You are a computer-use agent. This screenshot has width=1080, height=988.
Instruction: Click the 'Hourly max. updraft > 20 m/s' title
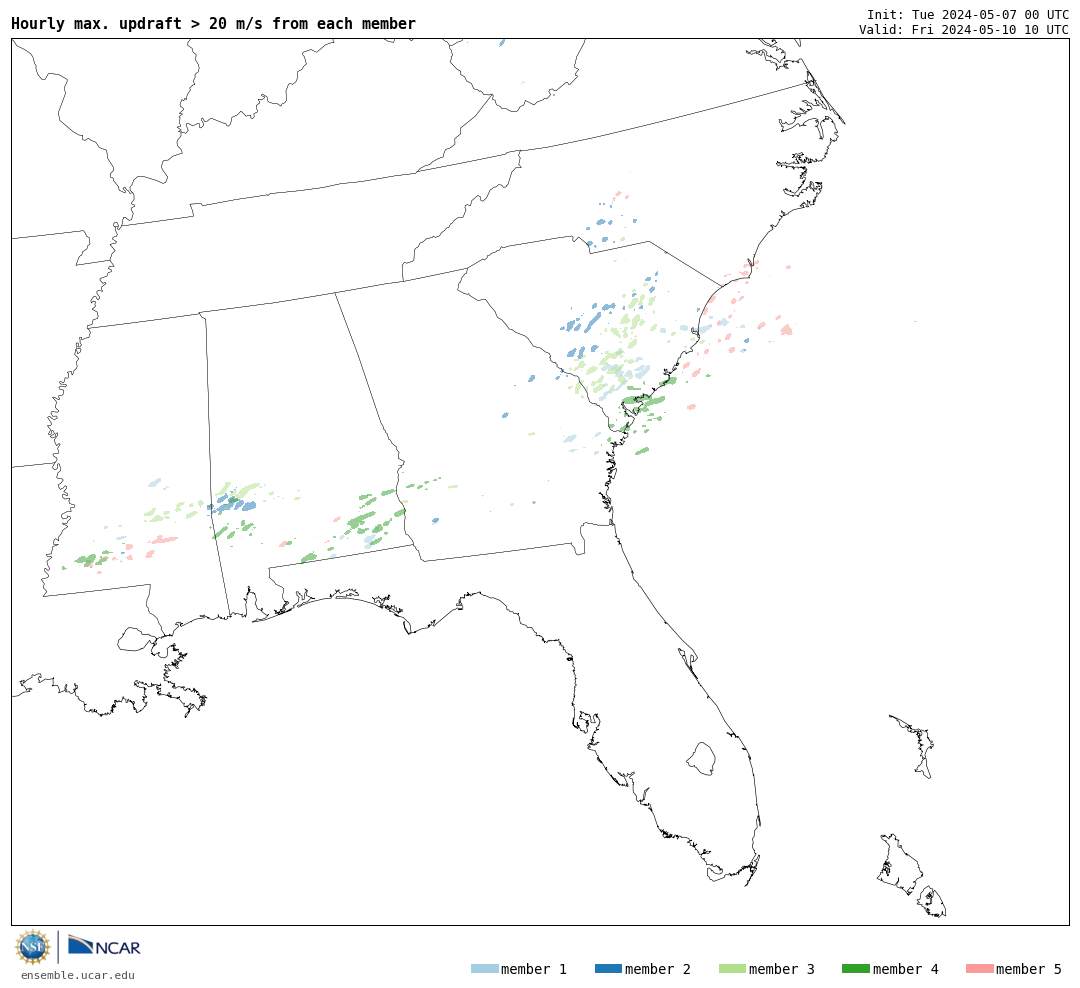point(214,23)
